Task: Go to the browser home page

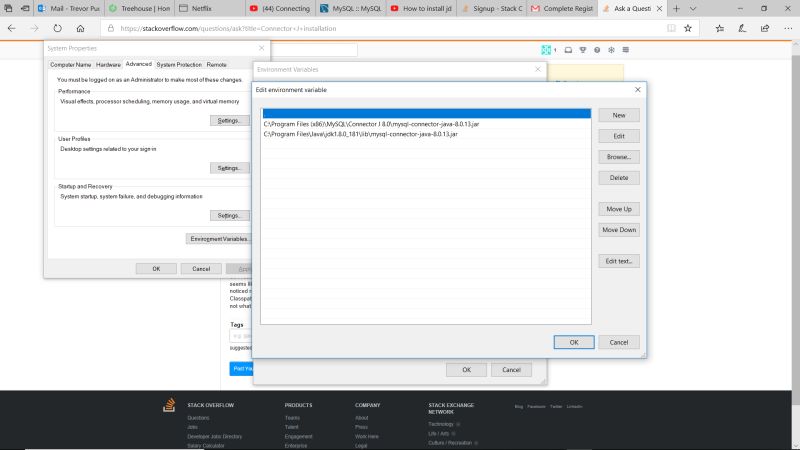Action: [80, 29]
